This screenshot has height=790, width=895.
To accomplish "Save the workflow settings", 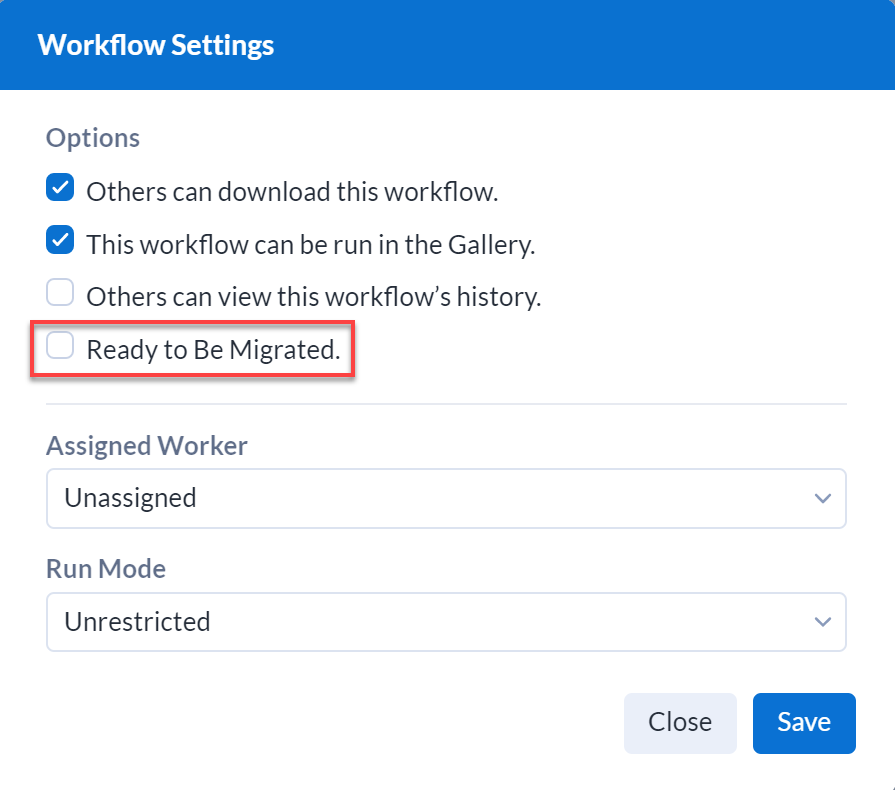I will [x=804, y=722].
